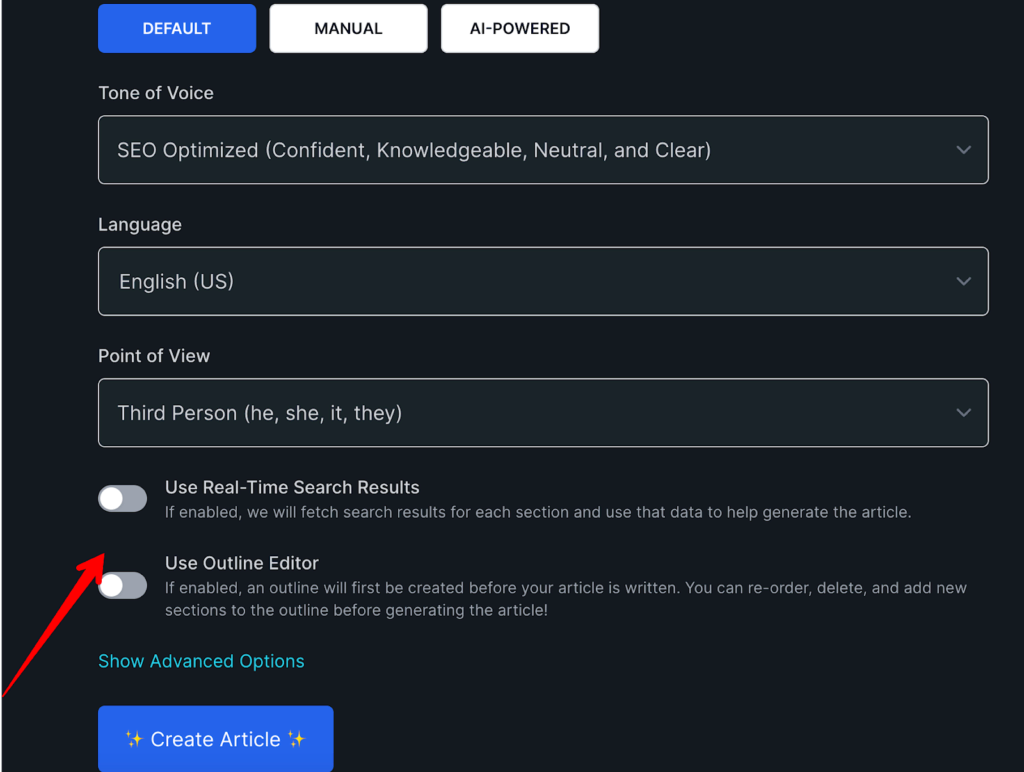
Task: Turn on the Use Outline Editor switch
Action: [123, 585]
